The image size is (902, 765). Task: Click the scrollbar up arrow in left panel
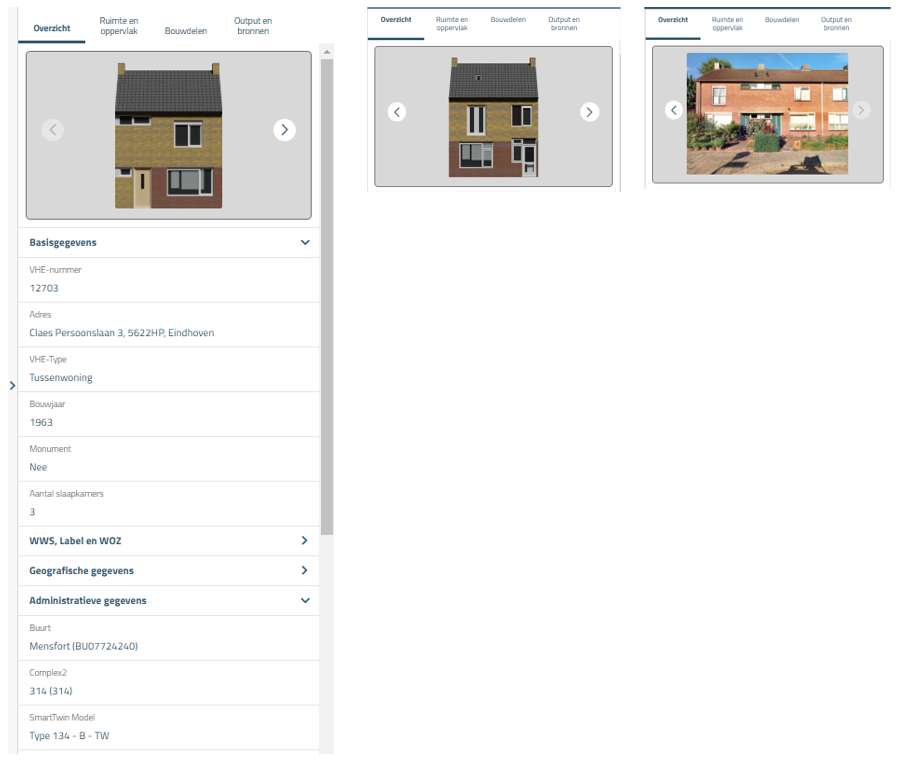(327, 51)
